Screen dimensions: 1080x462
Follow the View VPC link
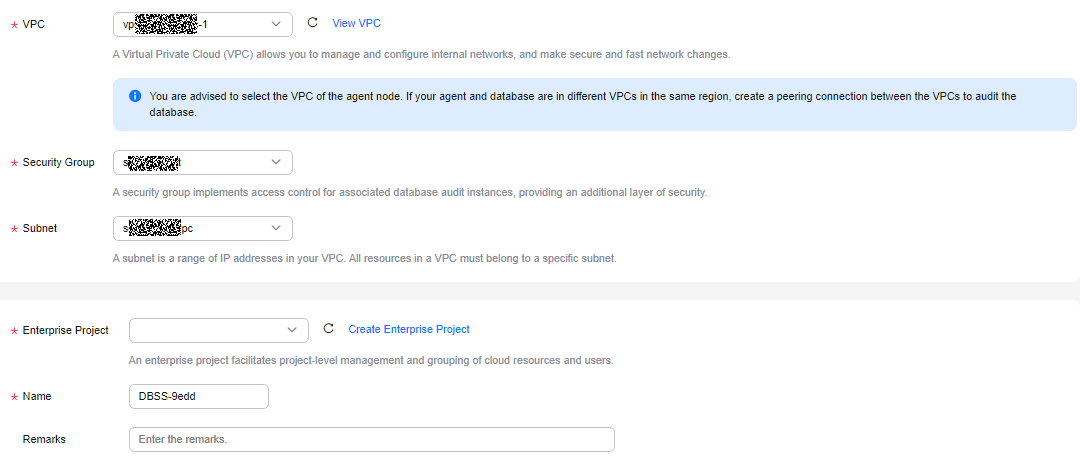tap(356, 23)
